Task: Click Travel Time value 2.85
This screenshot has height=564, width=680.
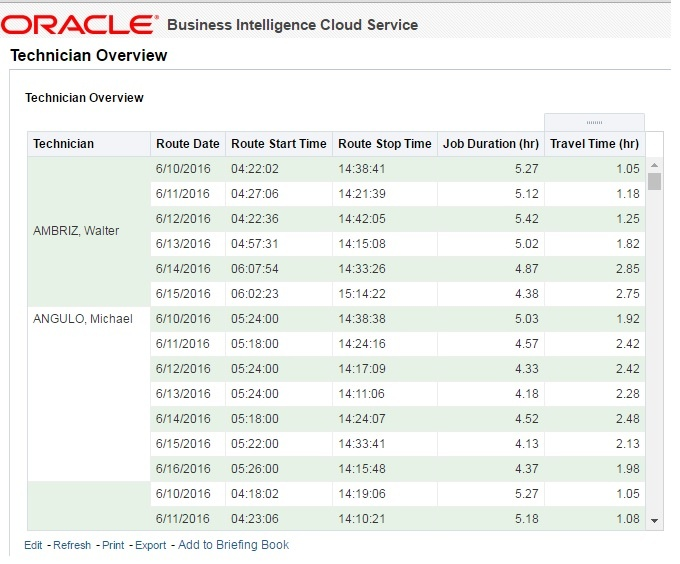Action: click(x=627, y=269)
